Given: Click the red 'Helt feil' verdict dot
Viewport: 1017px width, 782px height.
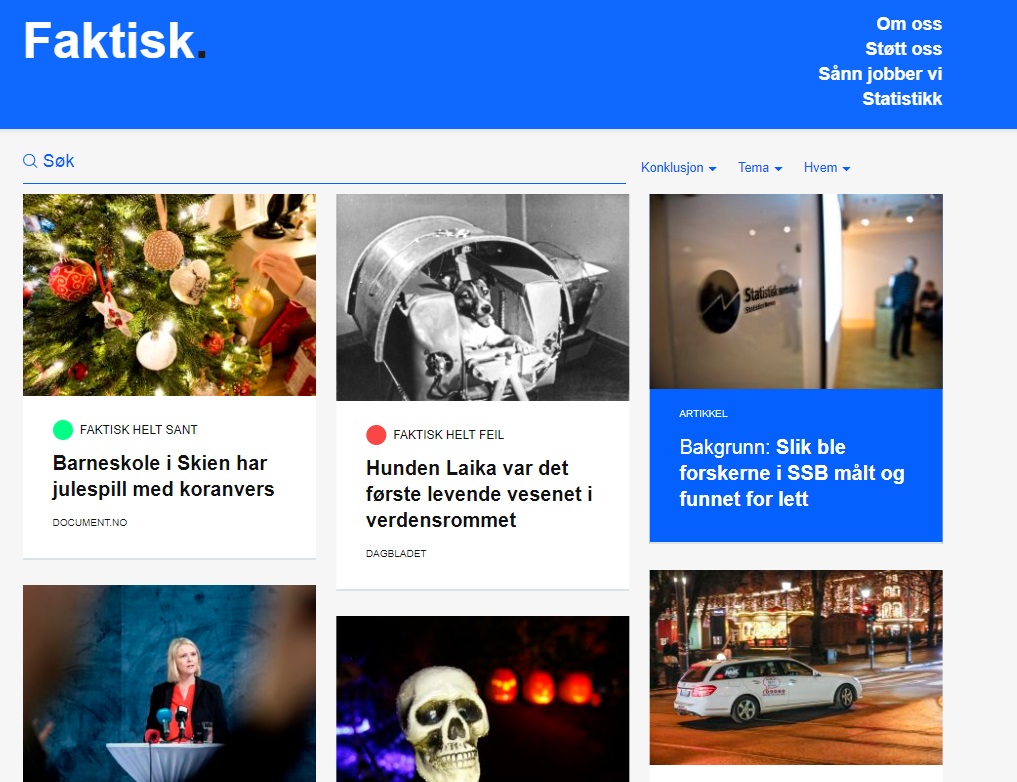Looking at the screenshot, I should (x=376, y=434).
